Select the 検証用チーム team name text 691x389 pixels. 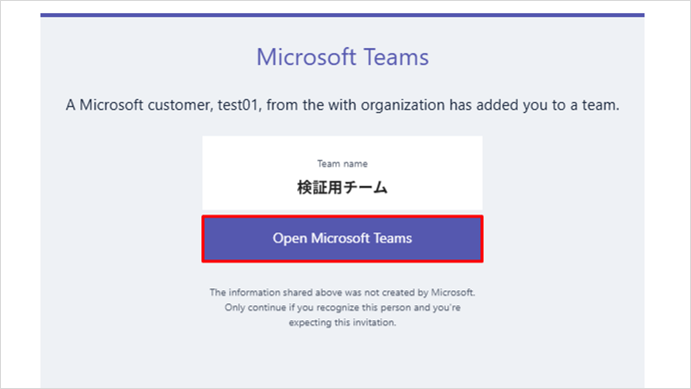342,188
